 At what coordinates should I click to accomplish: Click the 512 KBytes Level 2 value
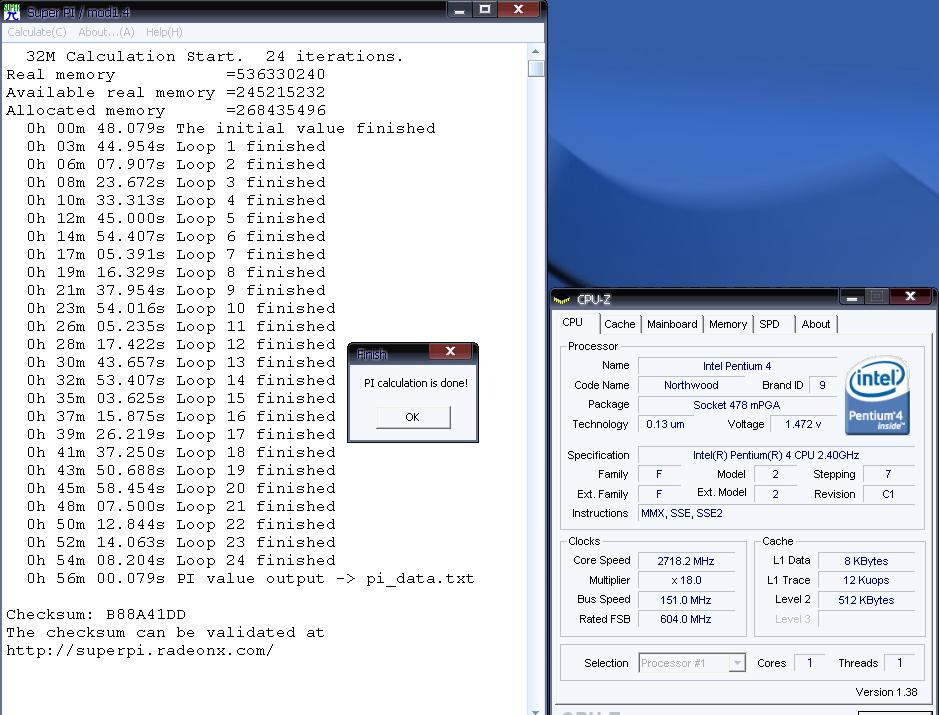pyautogui.click(x=866, y=600)
